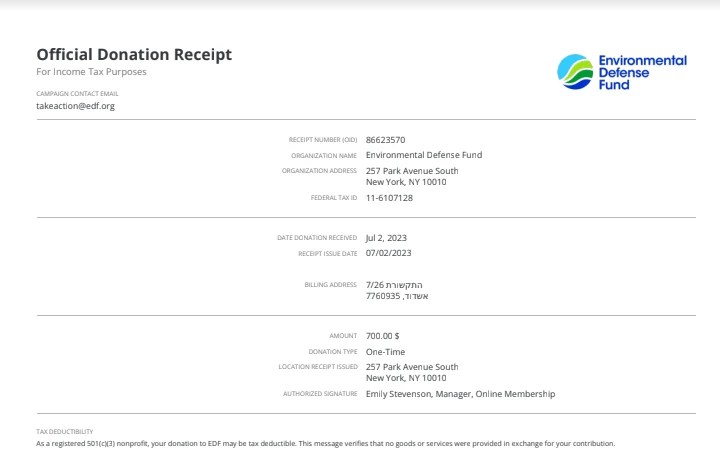Screen dimensions: 720x467
Task: Select signature Emily Stevenson, Manager, Online Membership
Action: [461, 394]
